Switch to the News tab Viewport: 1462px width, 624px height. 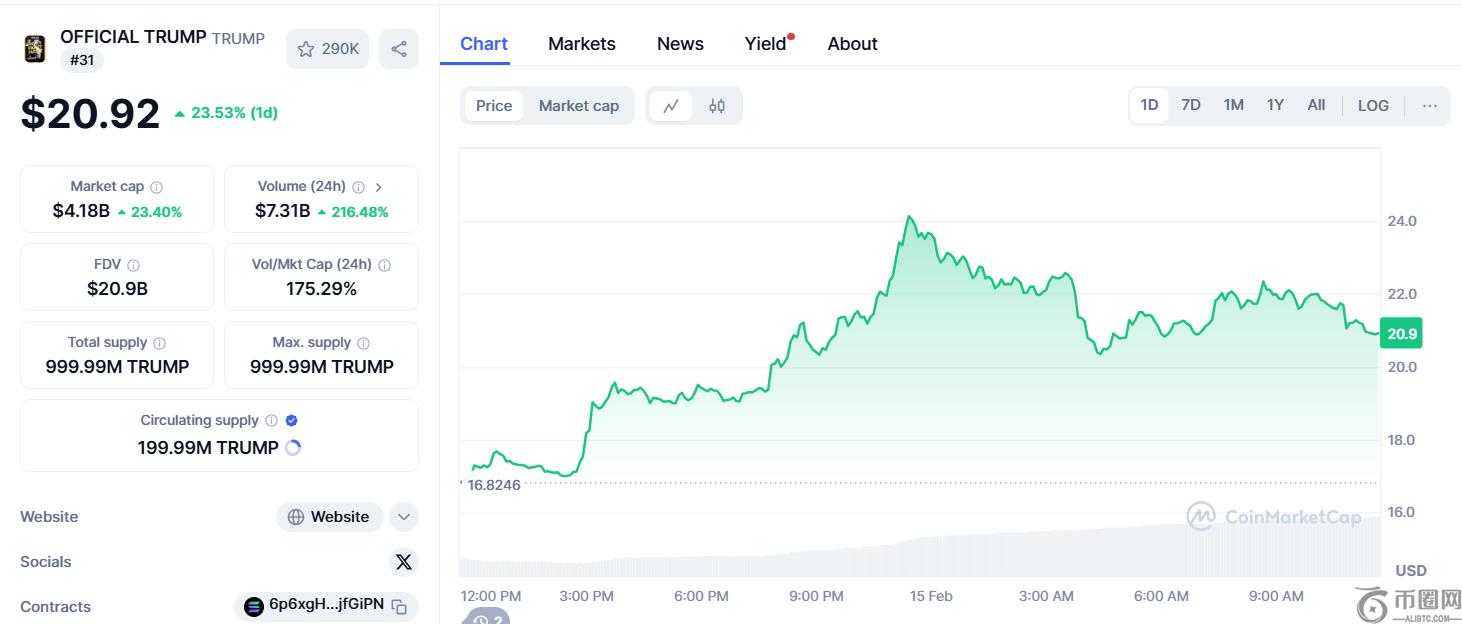[x=680, y=44]
